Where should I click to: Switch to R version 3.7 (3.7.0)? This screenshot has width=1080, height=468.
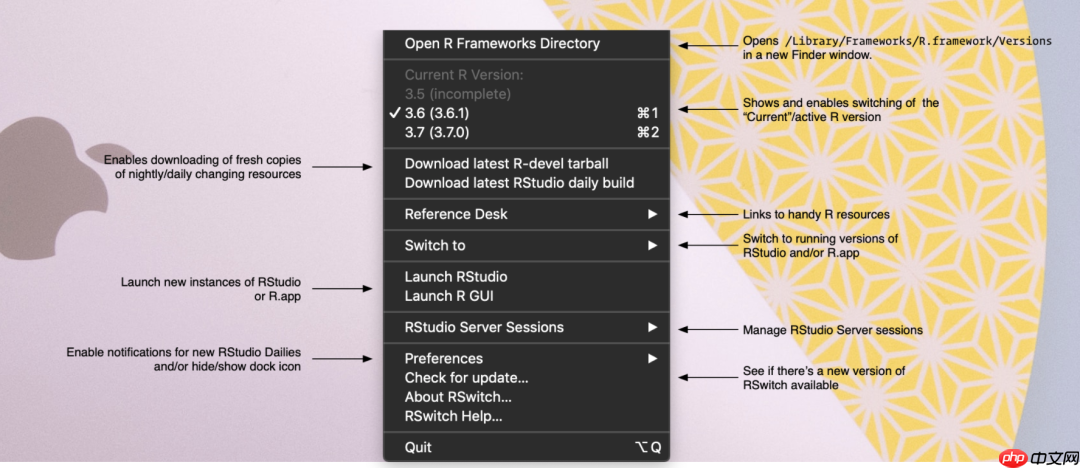[x=526, y=132]
